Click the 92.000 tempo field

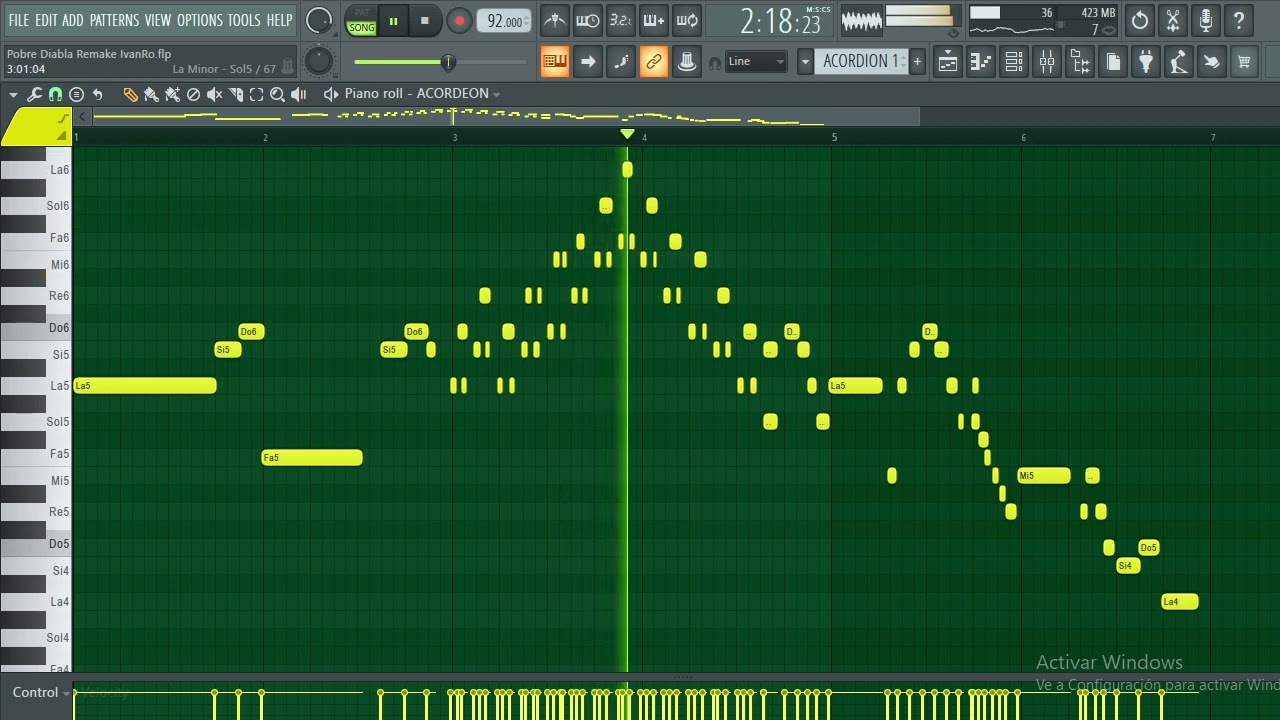coord(504,21)
